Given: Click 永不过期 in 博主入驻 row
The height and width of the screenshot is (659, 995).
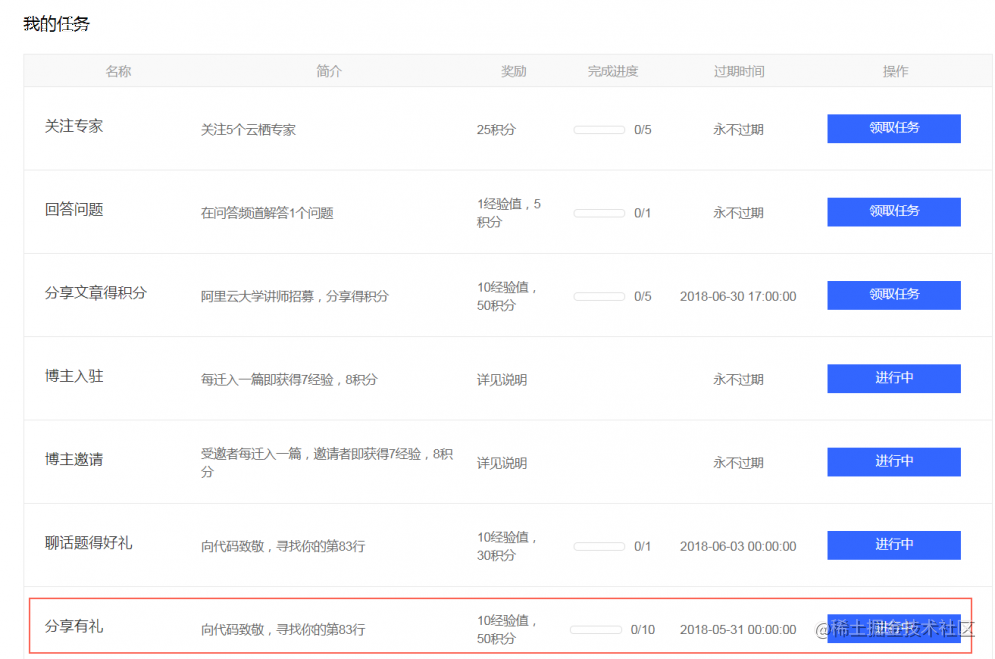Looking at the screenshot, I should (738, 380).
